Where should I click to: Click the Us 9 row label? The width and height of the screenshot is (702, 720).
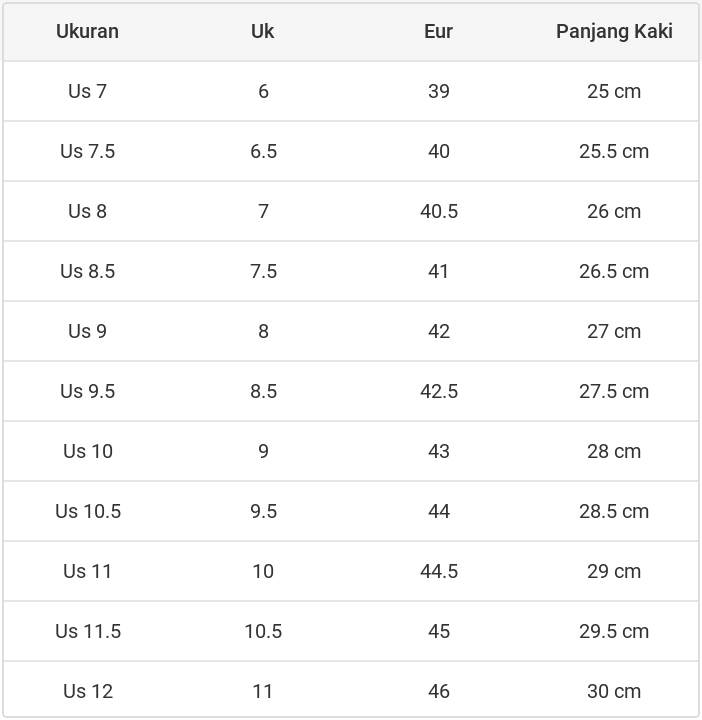87,331
